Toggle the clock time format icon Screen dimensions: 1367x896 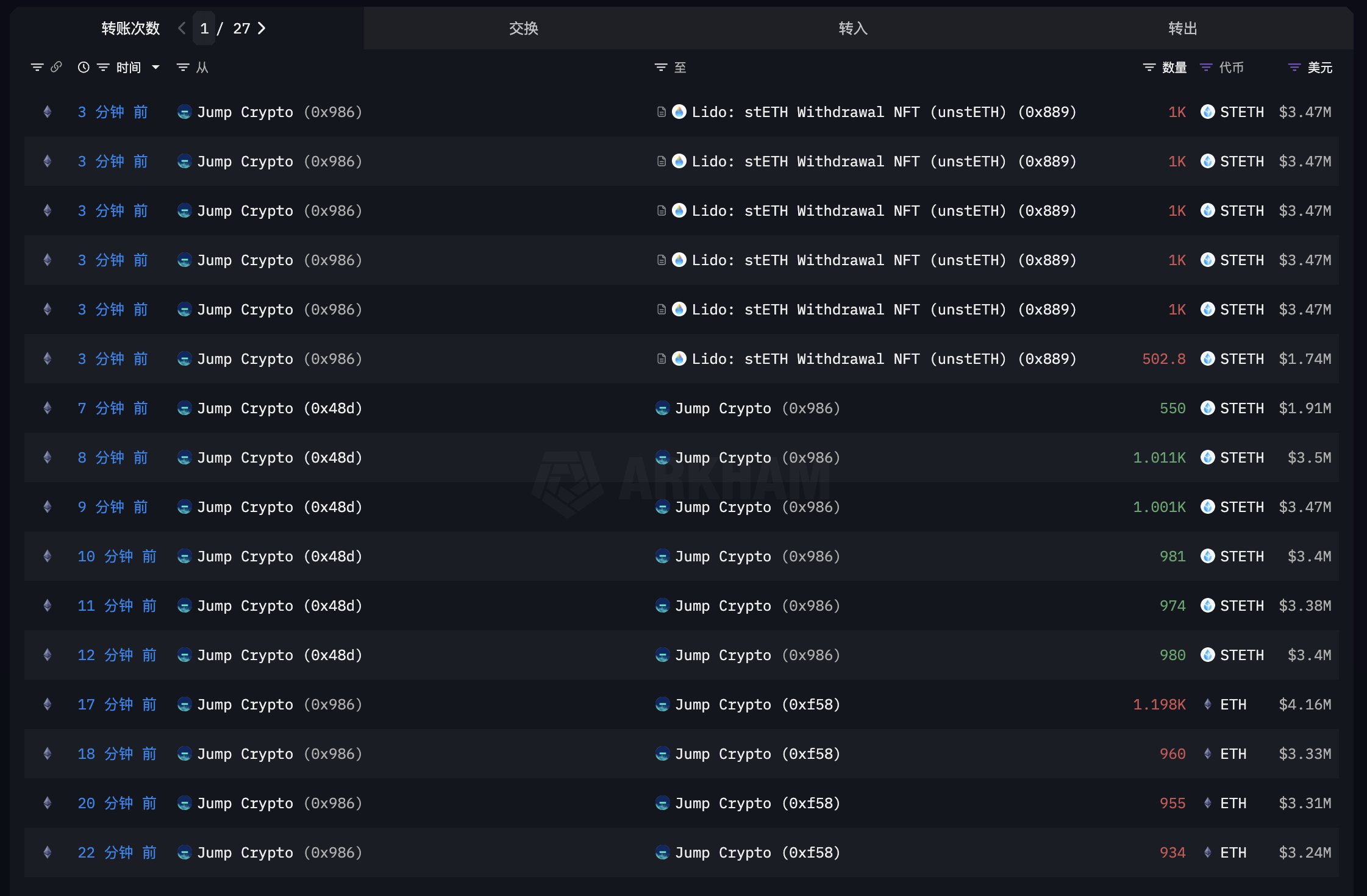[x=84, y=67]
